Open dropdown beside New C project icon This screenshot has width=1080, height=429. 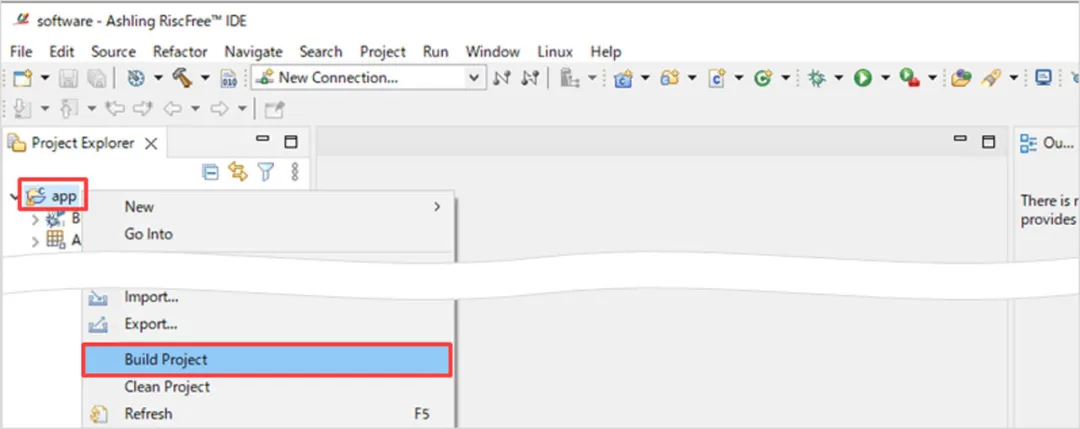click(x=645, y=79)
